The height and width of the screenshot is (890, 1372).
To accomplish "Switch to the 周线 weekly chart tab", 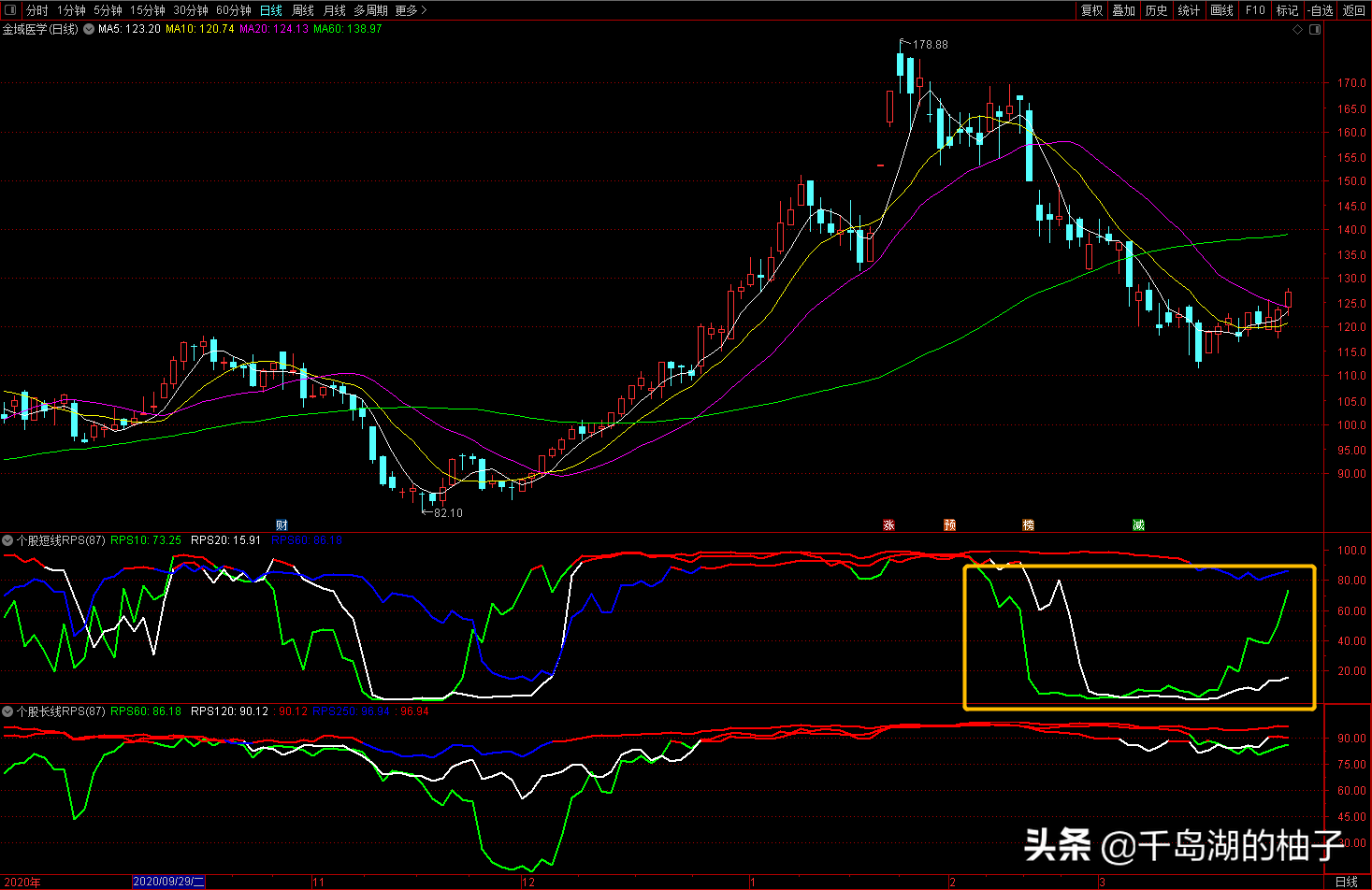I will [x=303, y=10].
